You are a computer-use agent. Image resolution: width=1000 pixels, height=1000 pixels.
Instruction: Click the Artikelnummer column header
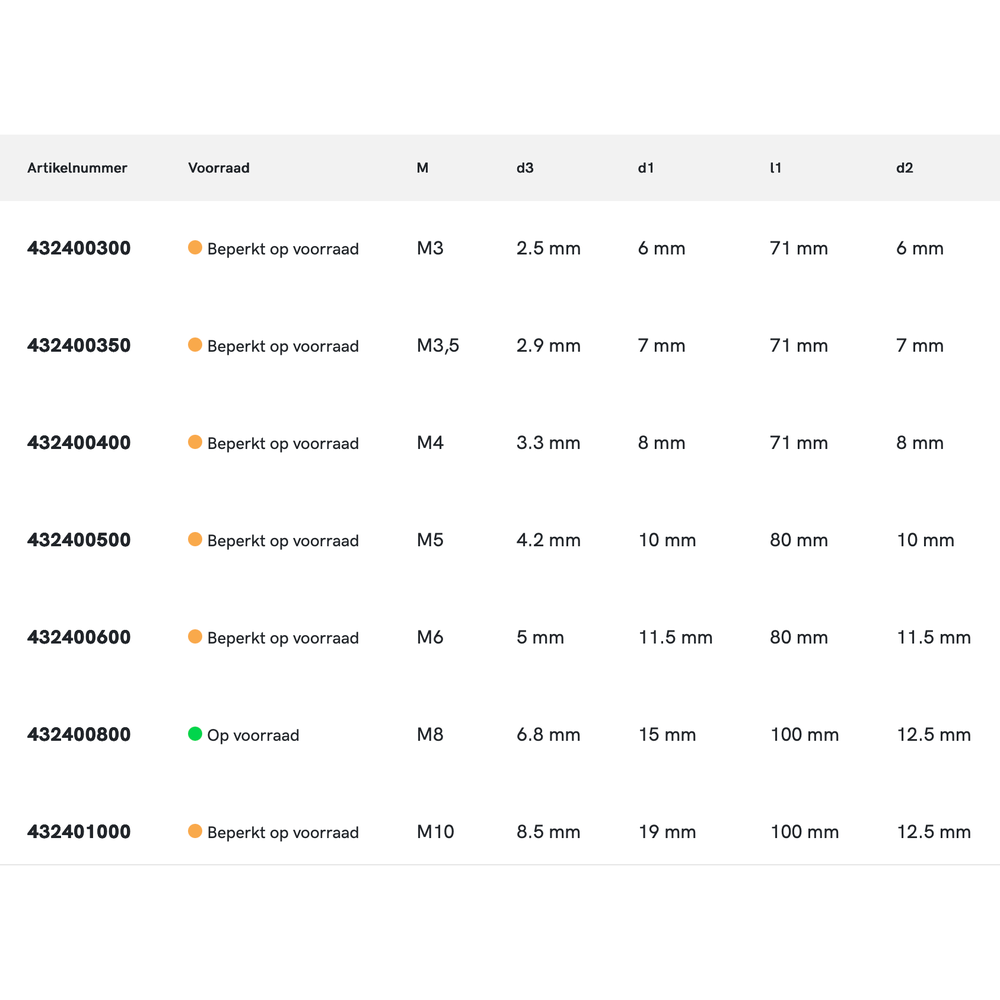[77, 168]
